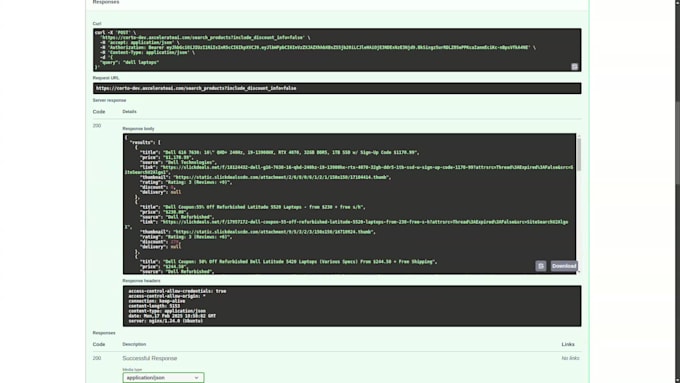The width and height of the screenshot is (680, 383).
Task: Click the response body scrollbar thumb
Action: click(x=579, y=154)
